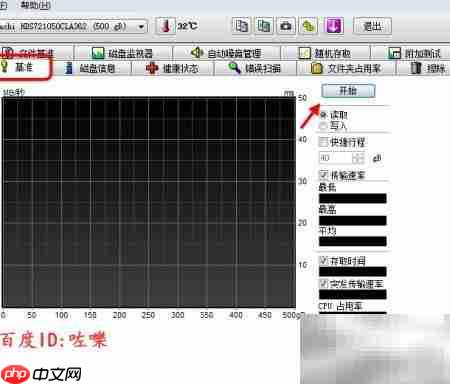Enable the 快捷行程 short stroke checkbox
The height and width of the screenshot is (384, 450).
click(323, 142)
